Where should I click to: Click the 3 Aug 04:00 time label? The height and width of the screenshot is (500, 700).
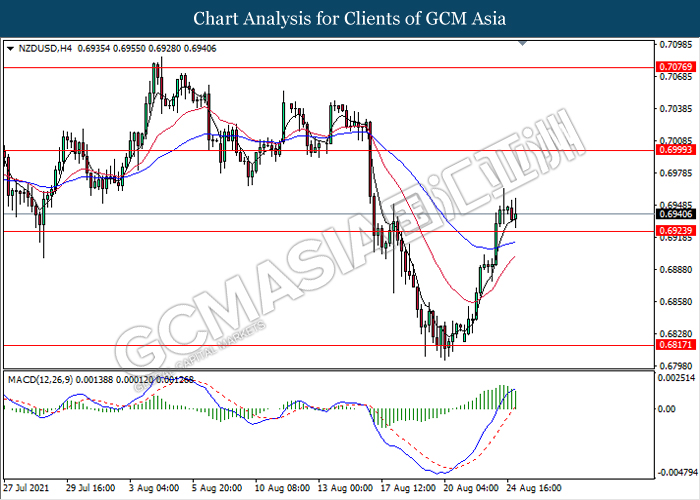[154, 488]
